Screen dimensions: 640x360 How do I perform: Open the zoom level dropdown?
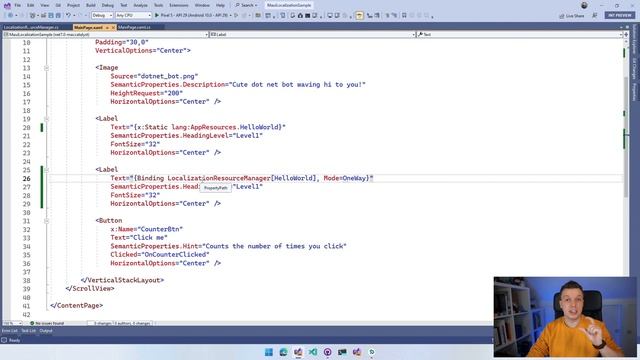(x=12, y=323)
